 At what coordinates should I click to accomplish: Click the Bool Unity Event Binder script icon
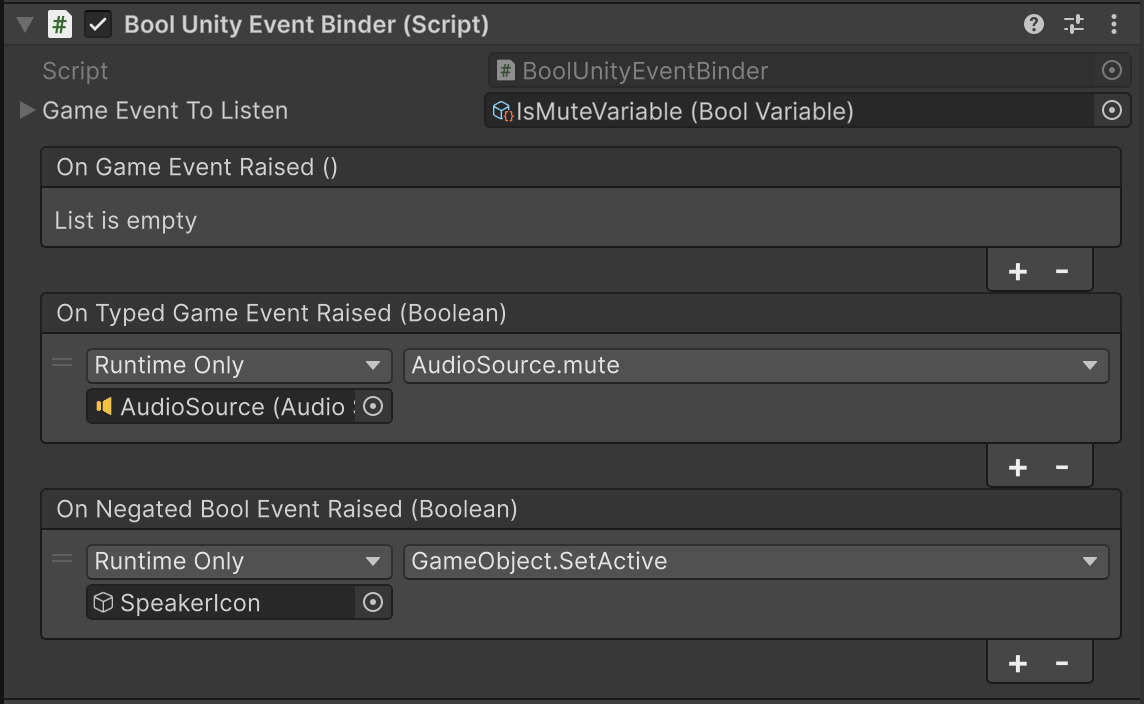click(58, 24)
